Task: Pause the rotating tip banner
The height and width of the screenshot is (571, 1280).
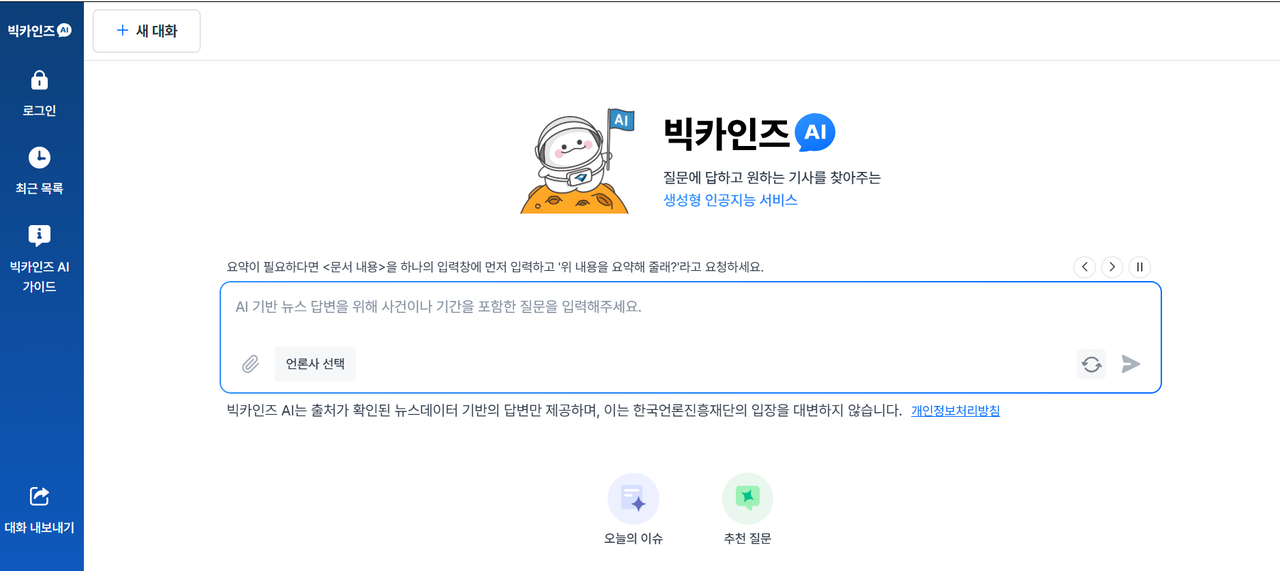Action: point(1140,267)
